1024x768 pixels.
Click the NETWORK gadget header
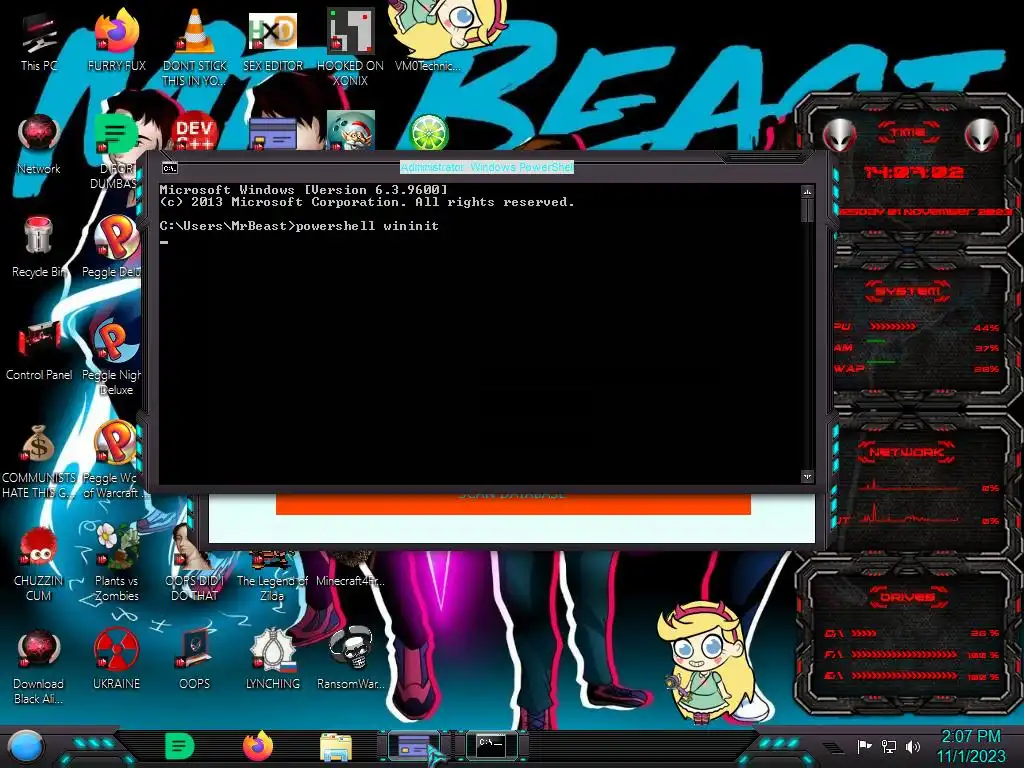(x=907, y=452)
